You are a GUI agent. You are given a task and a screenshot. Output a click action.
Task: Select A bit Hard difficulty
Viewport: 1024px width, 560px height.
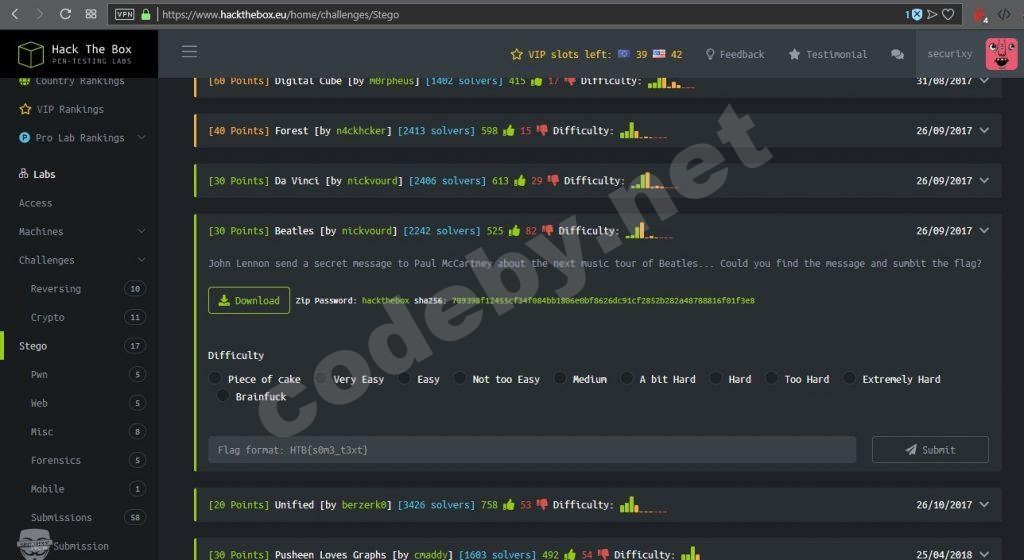[x=626, y=378]
